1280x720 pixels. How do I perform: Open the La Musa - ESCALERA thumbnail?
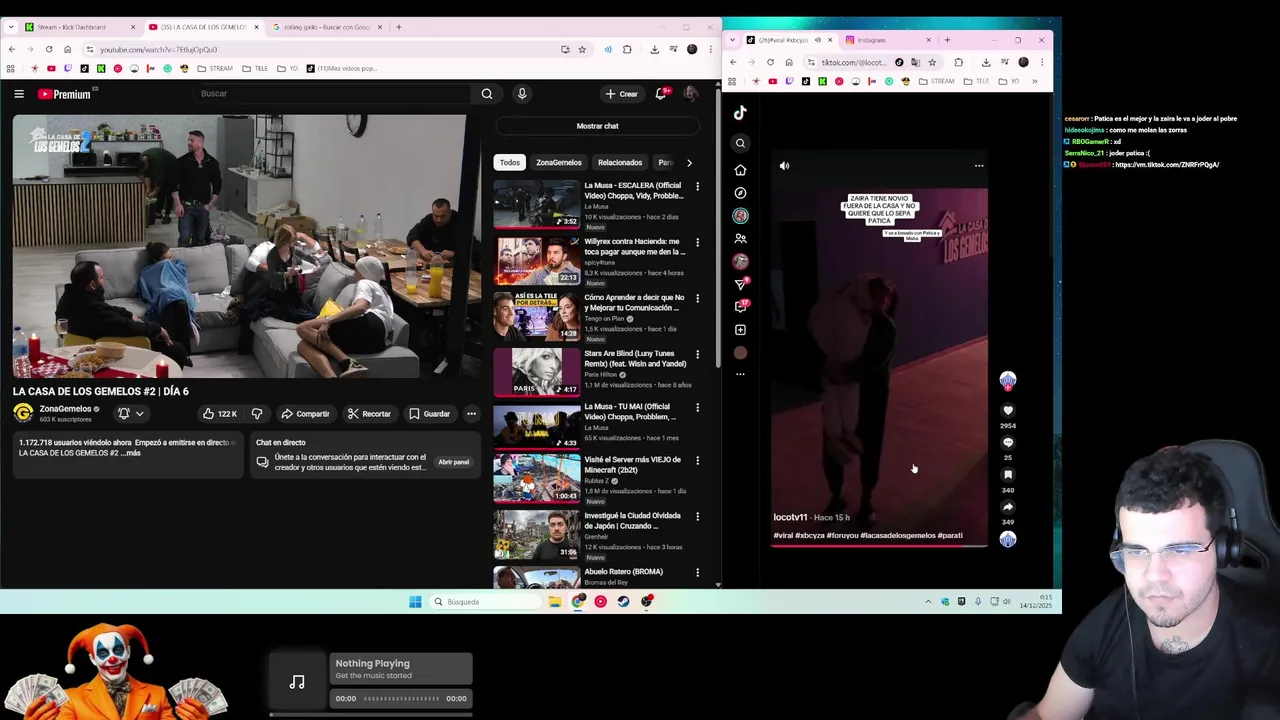[x=536, y=204]
